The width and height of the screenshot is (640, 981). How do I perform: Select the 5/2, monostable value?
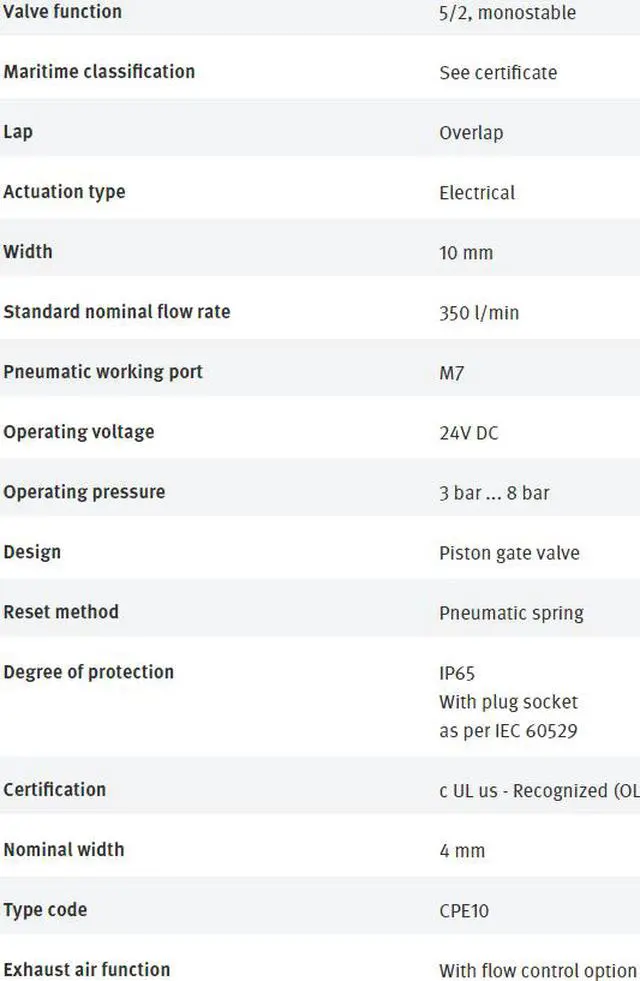coord(507,13)
